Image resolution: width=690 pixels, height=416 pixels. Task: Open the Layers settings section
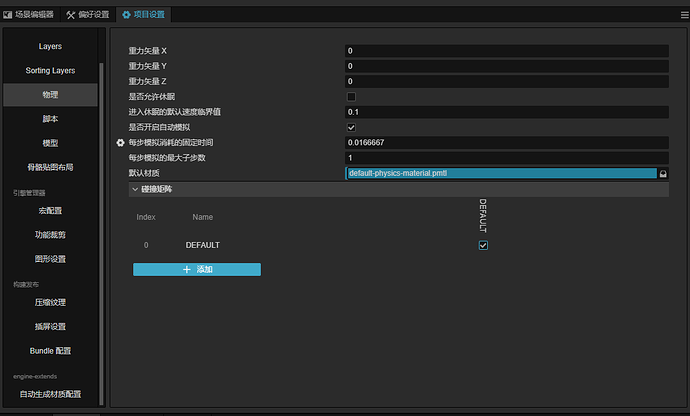[50, 46]
